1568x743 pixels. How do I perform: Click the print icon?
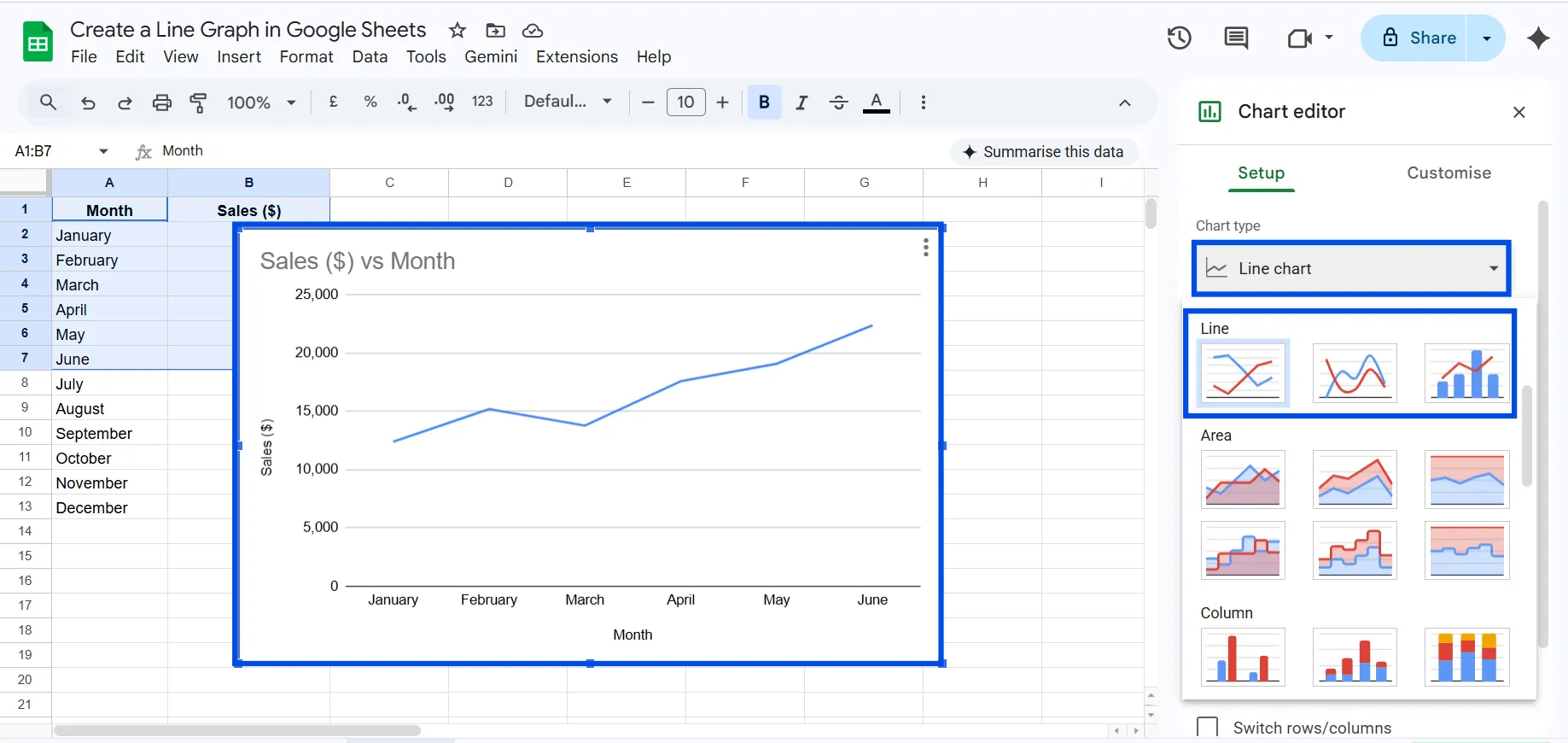(161, 102)
